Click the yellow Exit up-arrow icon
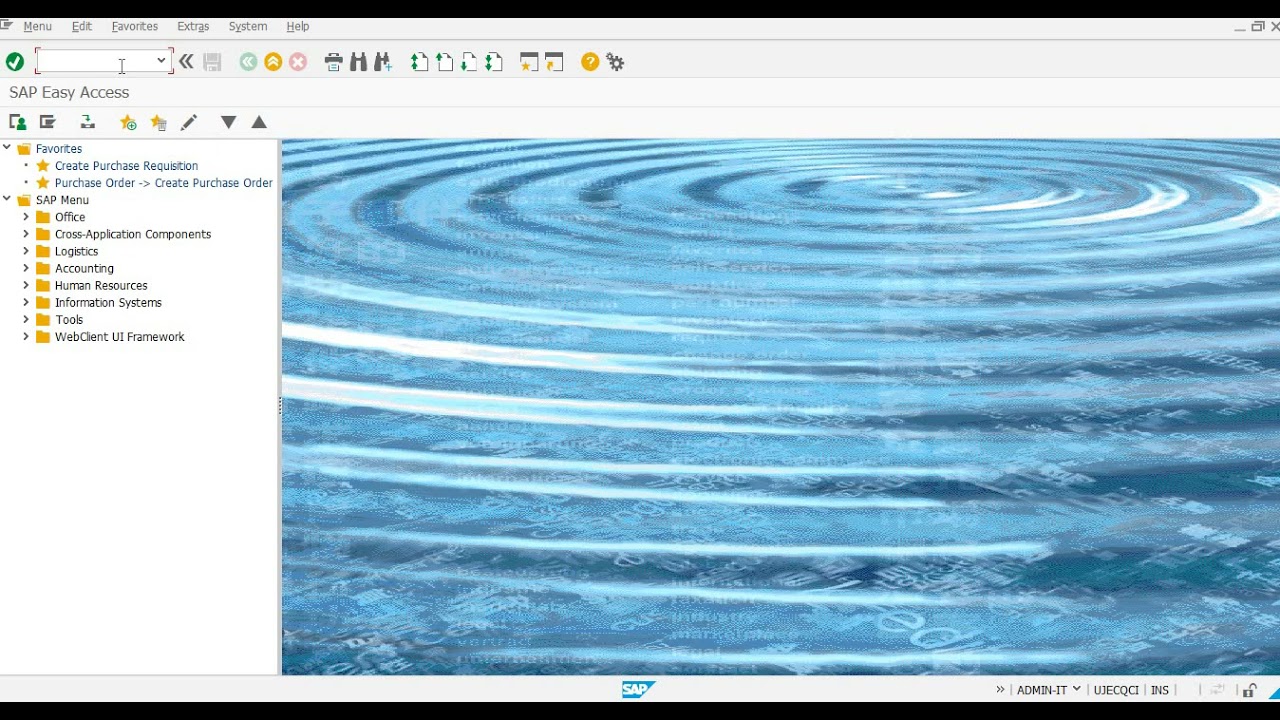The height and width of the screenshot is (720, 1280). pos(273,62)
